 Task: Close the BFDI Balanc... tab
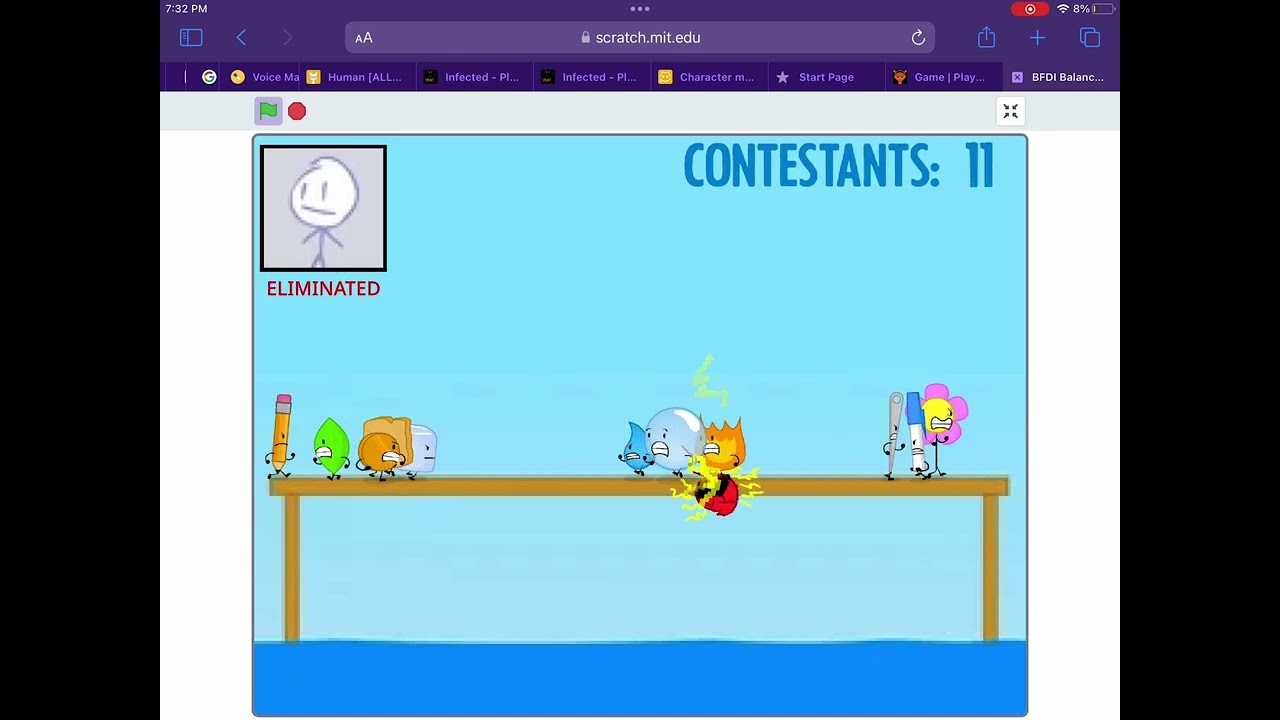click(x=1017, y=77)
